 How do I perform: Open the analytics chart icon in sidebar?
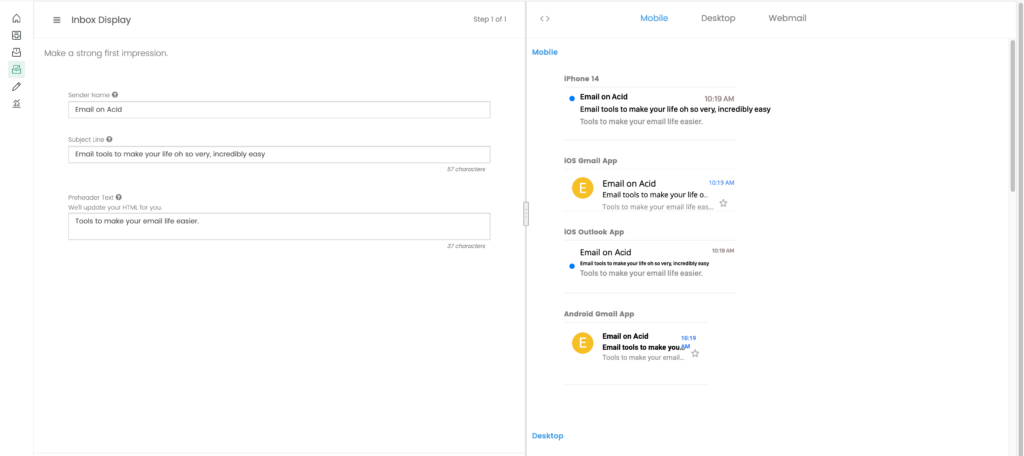[16, 103]
